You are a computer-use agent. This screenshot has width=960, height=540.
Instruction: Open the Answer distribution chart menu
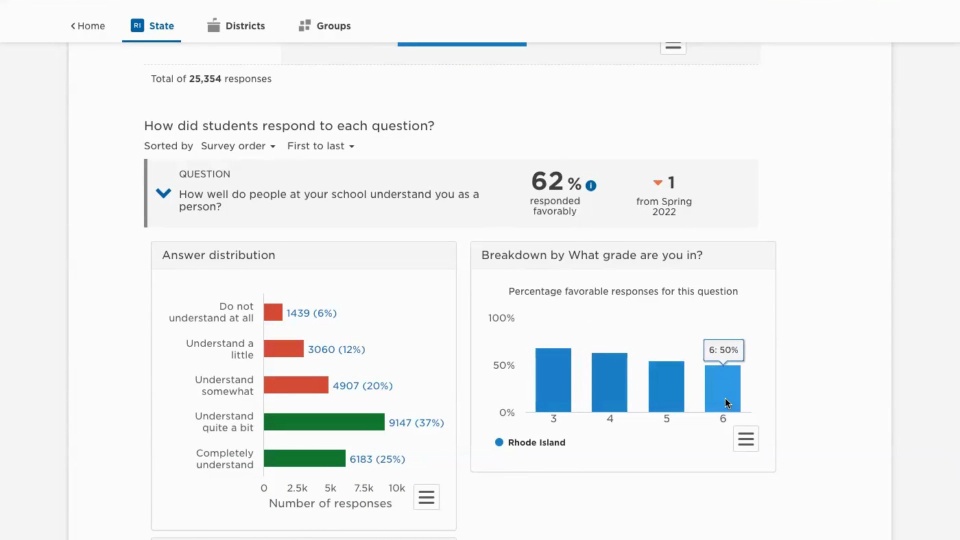(427, 497)
